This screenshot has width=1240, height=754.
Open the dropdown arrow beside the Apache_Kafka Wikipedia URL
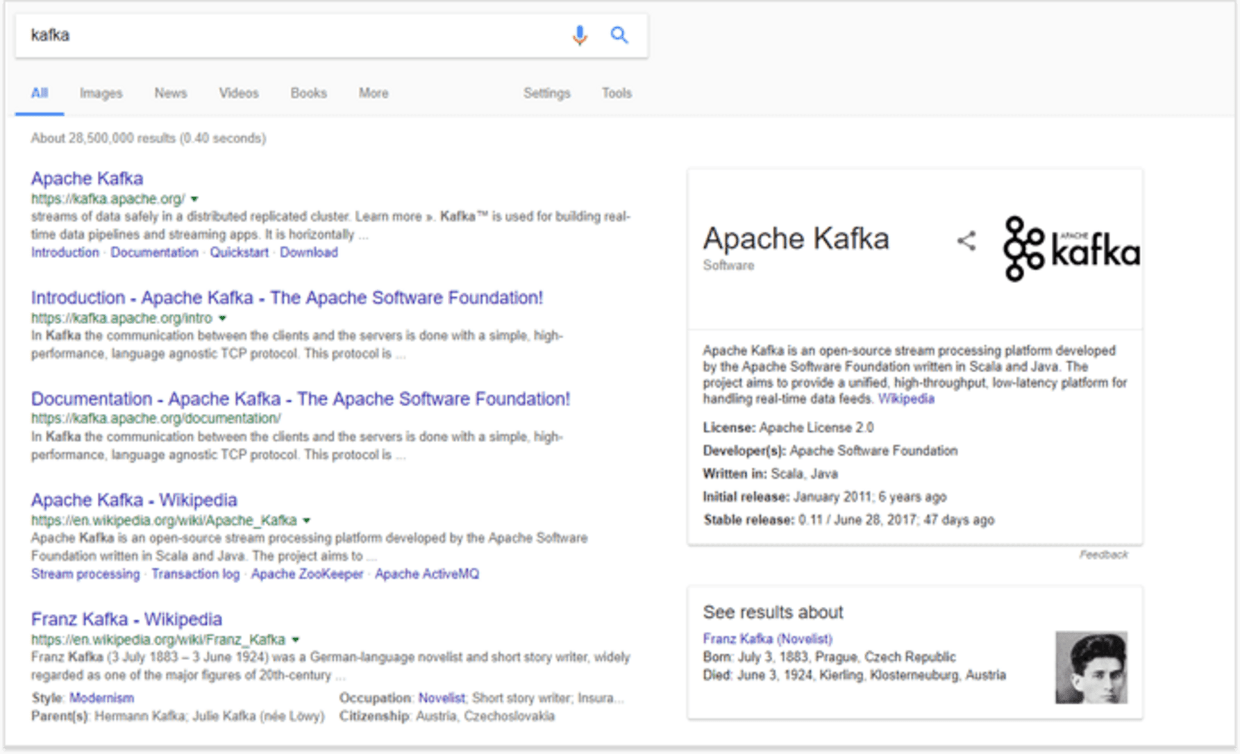pos(306,519)
